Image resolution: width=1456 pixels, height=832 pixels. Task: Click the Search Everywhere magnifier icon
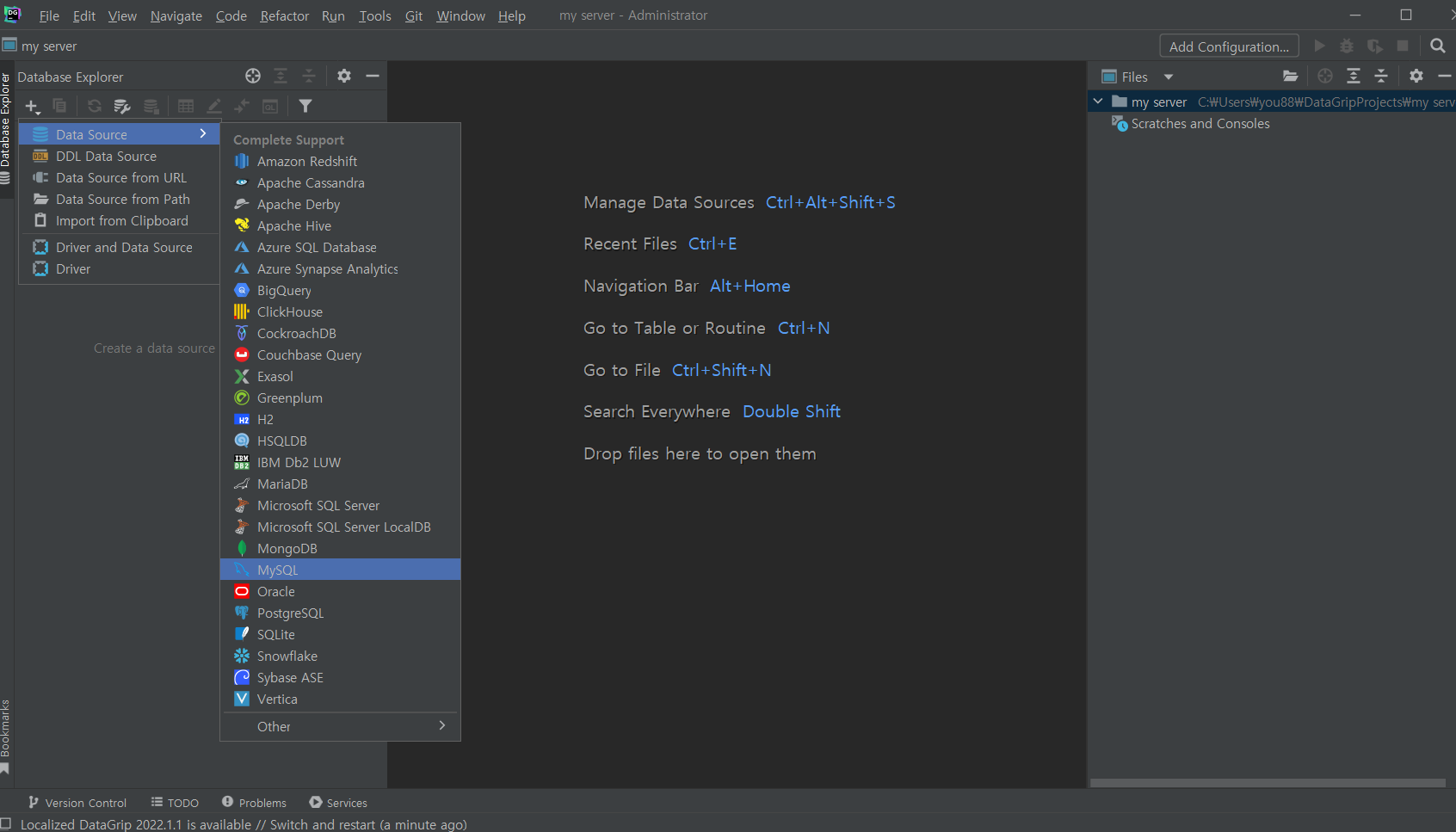point(1438,46)
